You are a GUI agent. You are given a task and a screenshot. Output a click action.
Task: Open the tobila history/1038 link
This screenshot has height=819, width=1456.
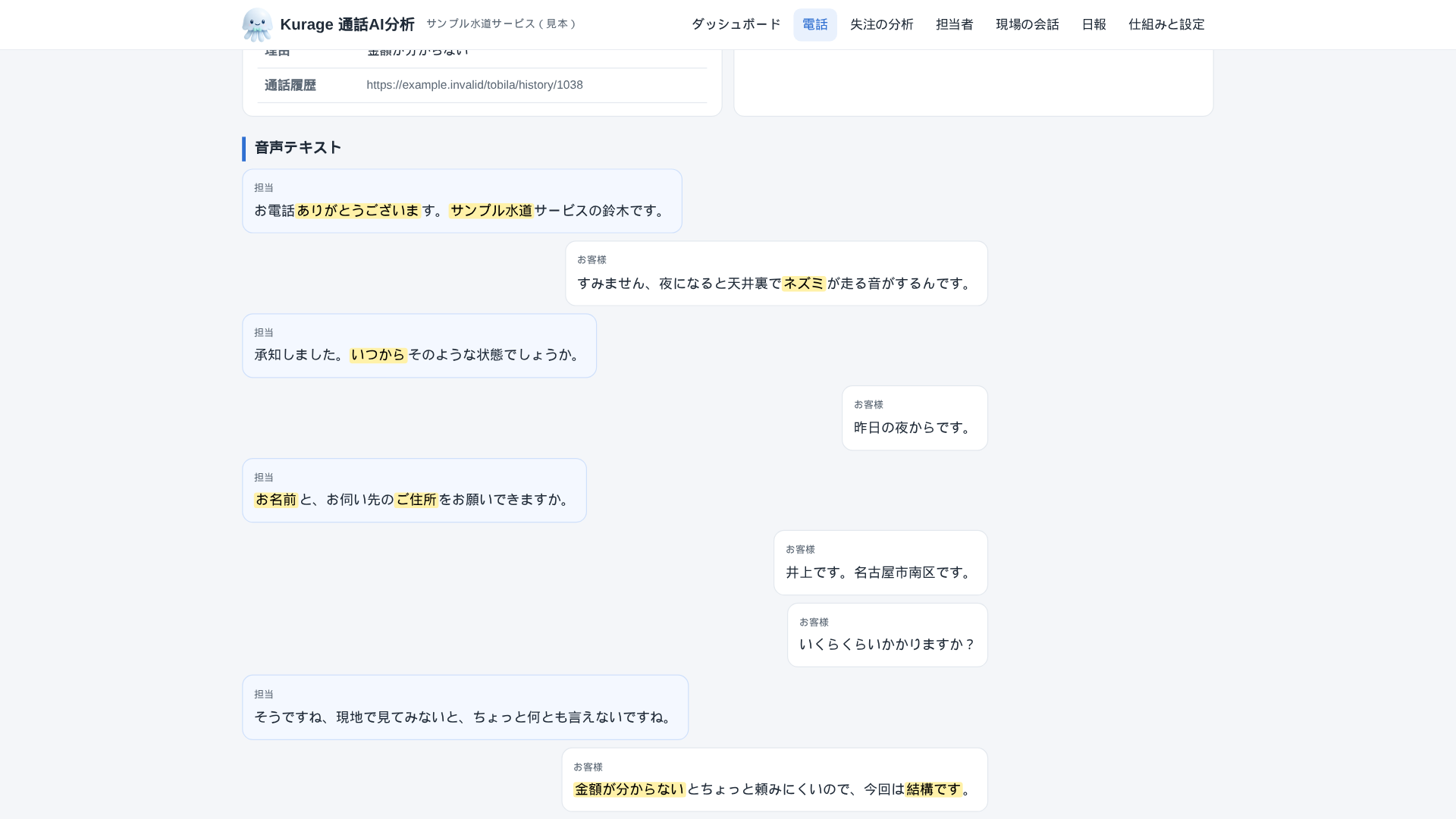[475, 85]
